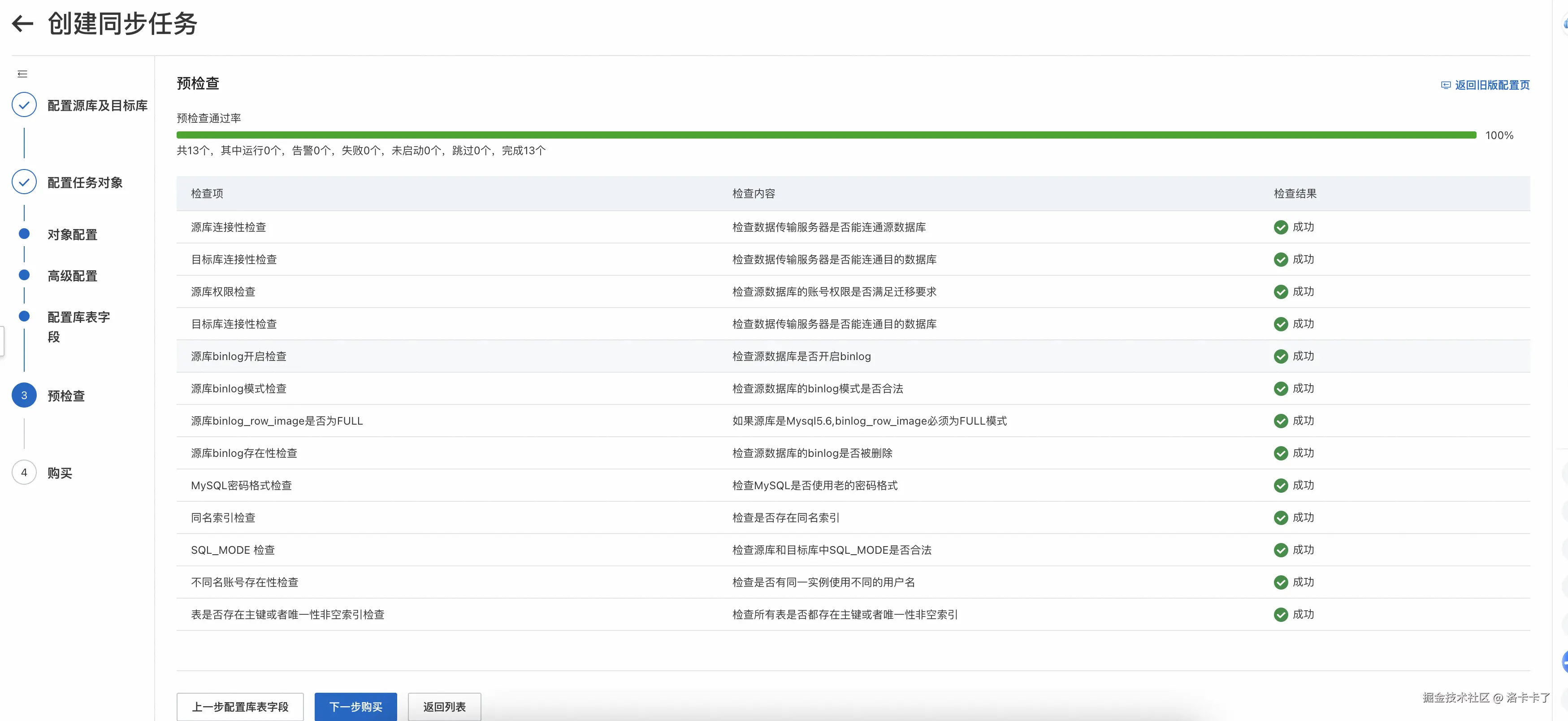Open the 返回旧版配置页 link
Viewport: 1568px width, 721px height.
coord(1492,85)
